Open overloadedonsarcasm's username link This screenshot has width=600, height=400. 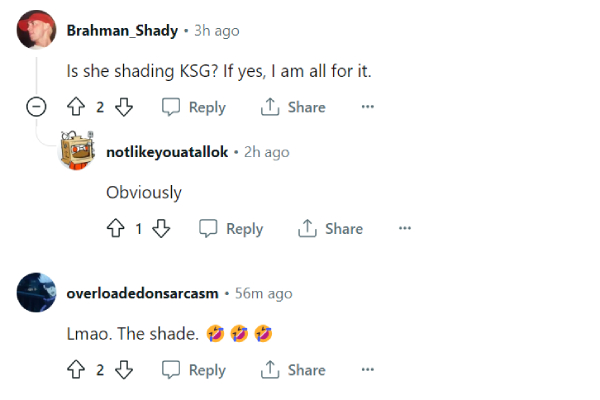(x=142, y=293)
